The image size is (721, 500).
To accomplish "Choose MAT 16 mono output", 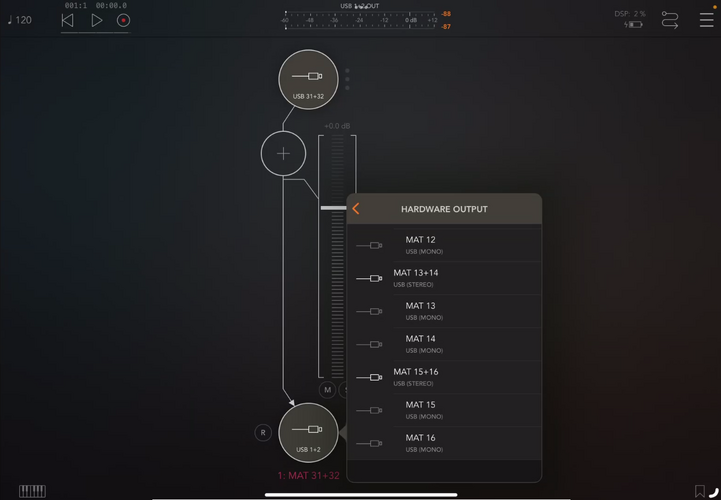I will tap(444, 443).
